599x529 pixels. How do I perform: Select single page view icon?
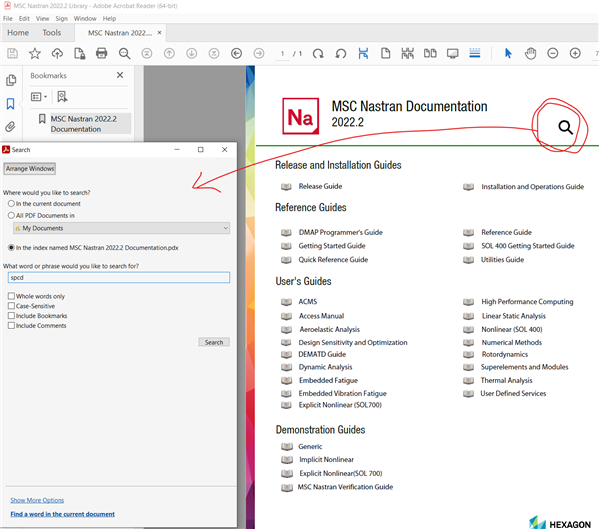[x=385, y=53]
